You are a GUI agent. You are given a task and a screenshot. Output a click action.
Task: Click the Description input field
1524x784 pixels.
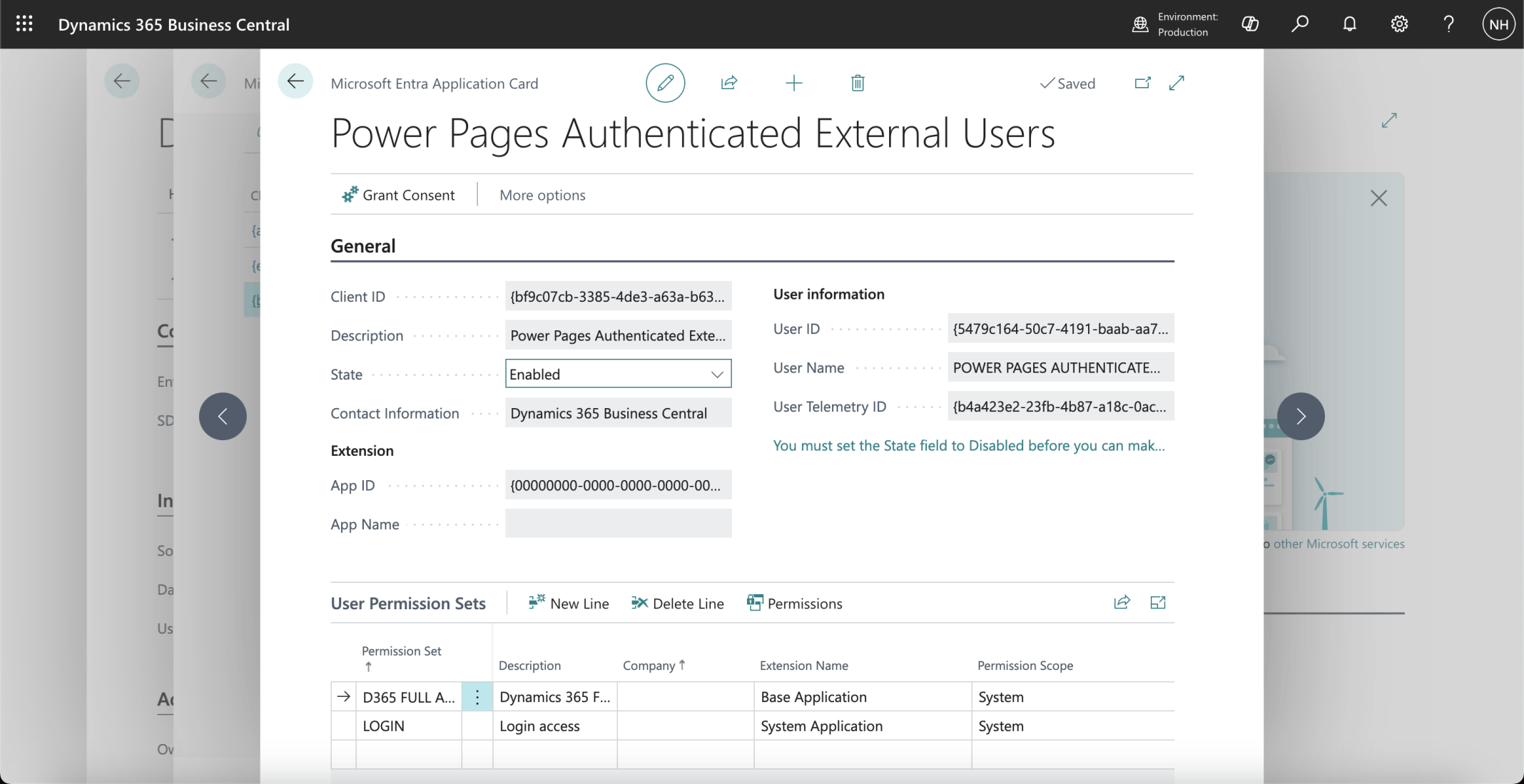pyautogui.click(x=618, y=335)
